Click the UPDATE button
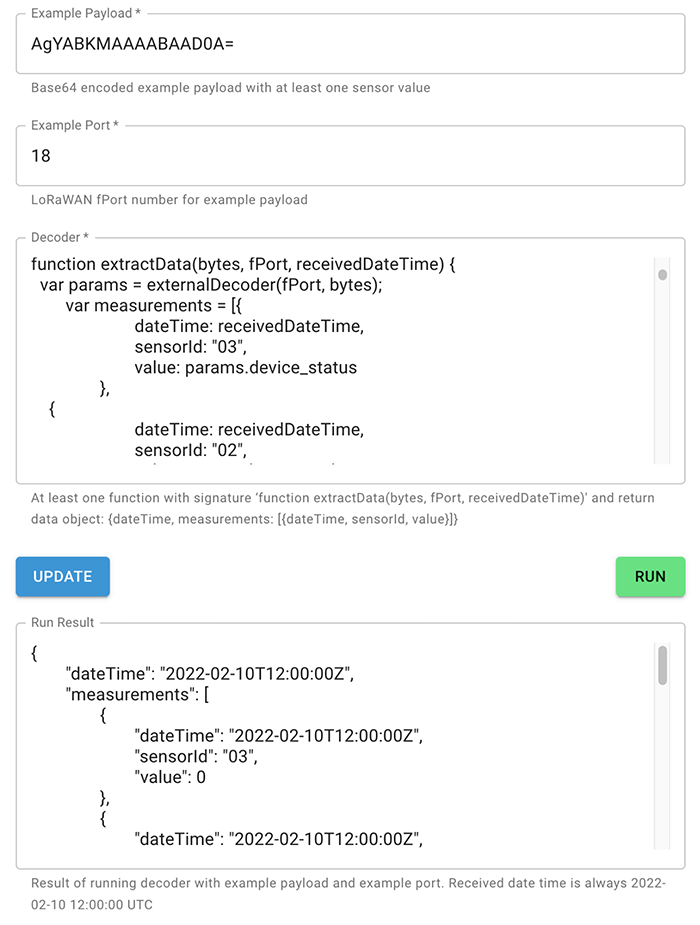 [62, 577]
